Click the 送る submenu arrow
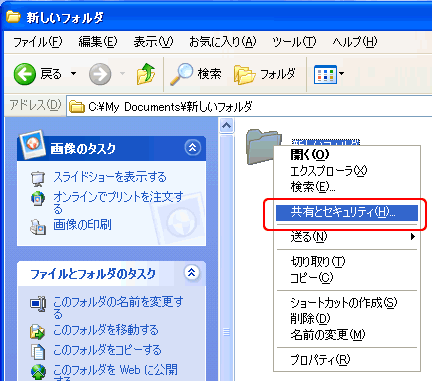The height and width of the screenshot is (381, 432). pyautogui.click(x=413, y=237)
